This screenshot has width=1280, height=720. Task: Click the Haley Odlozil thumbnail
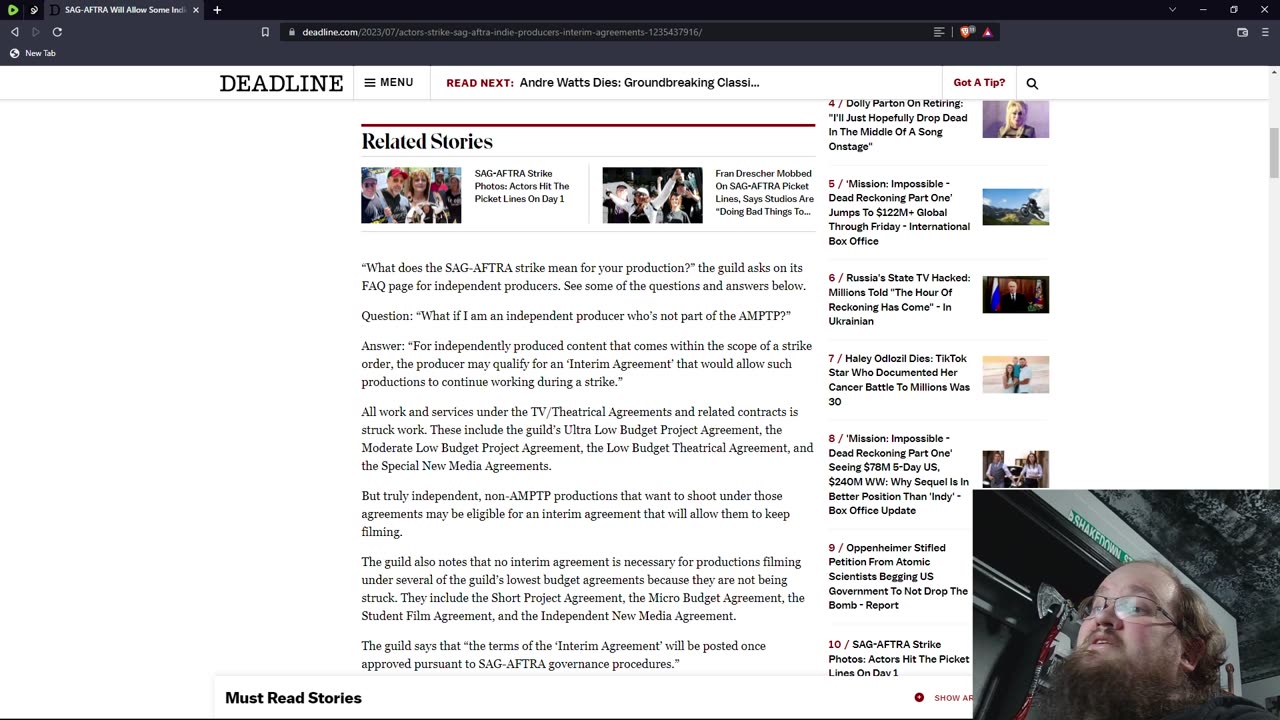(x=1015, y=374)
